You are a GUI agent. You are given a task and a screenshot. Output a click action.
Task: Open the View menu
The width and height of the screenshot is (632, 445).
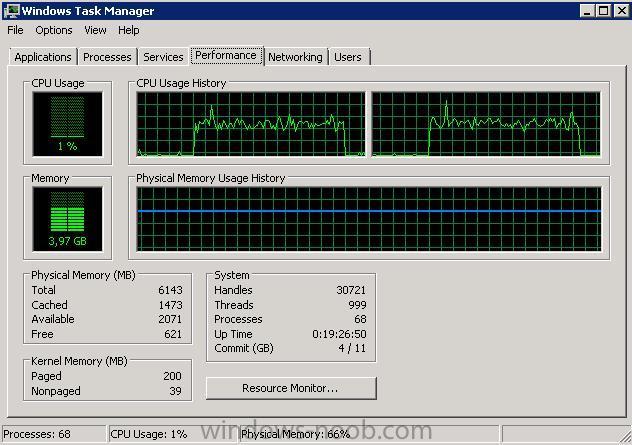[95, 30]
